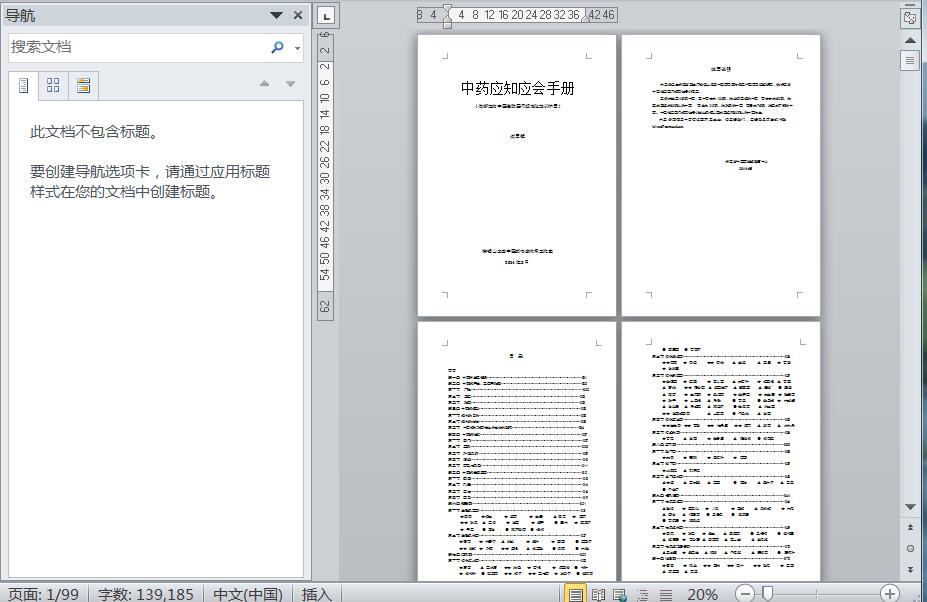Open the navigation pane options dropdown triangle
The height and width of the screenshot is (602, 927).
[x=276, y=15]
